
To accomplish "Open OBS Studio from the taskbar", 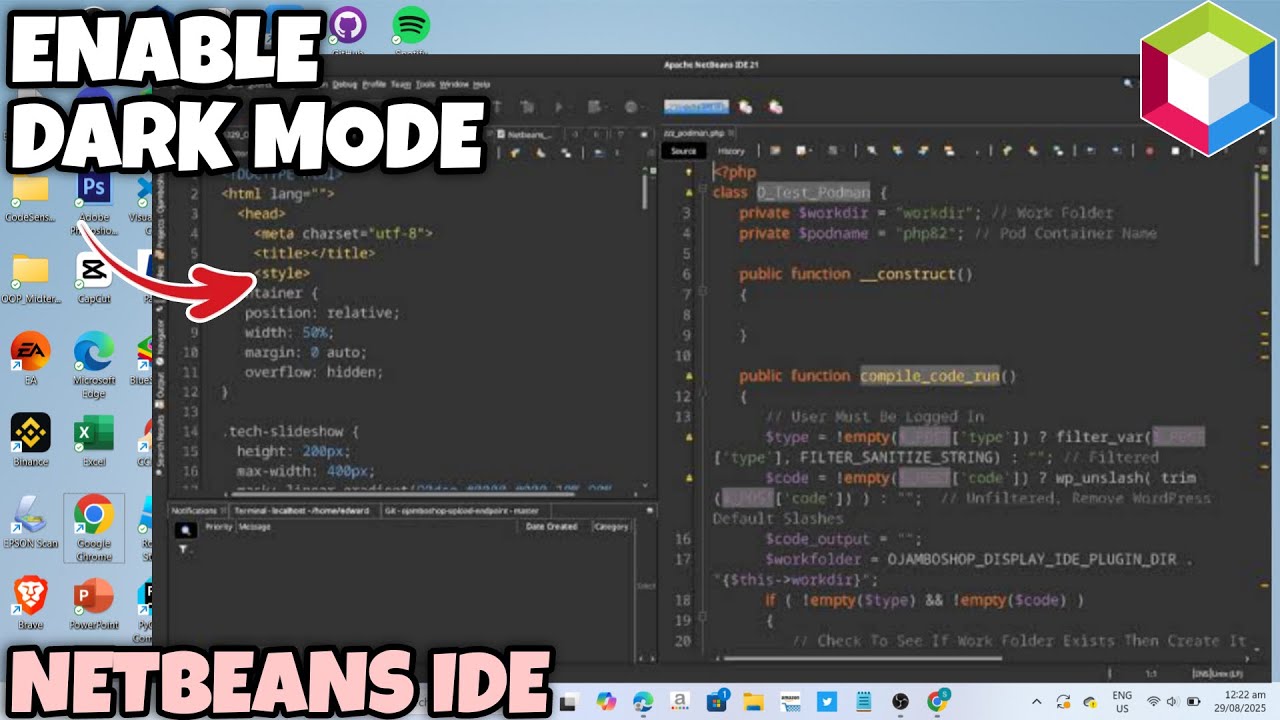I will point(900,702).
